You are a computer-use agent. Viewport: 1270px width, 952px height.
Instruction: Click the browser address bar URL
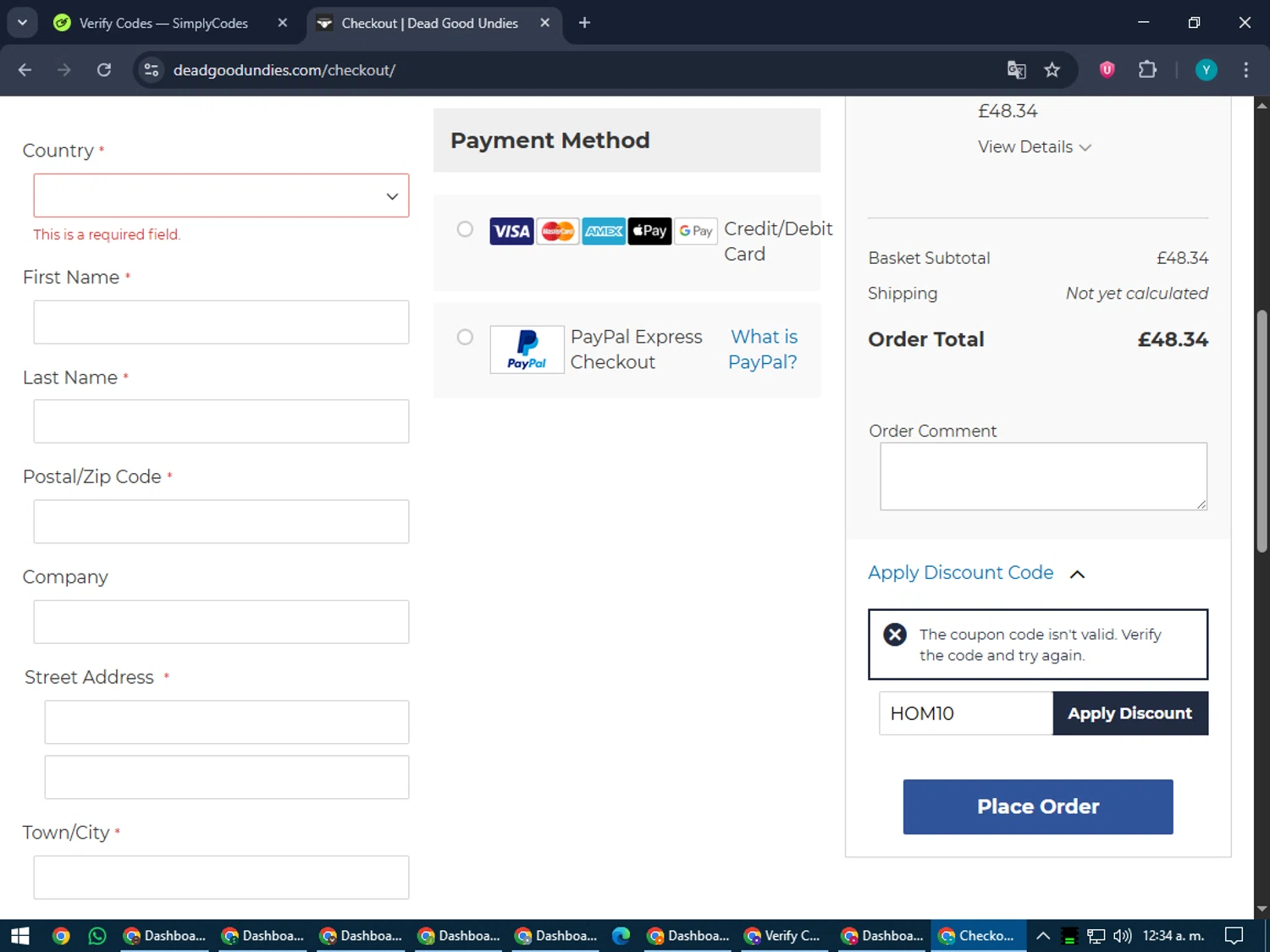click(x=284, y=70)
